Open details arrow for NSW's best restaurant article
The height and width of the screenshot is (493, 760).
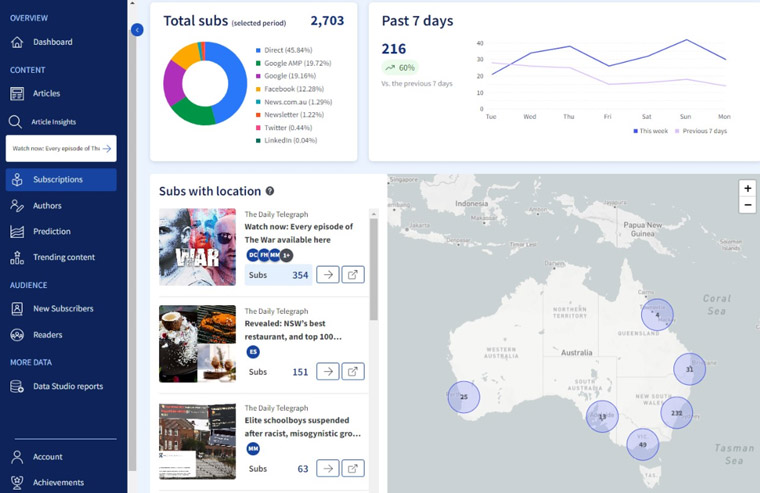328,371
